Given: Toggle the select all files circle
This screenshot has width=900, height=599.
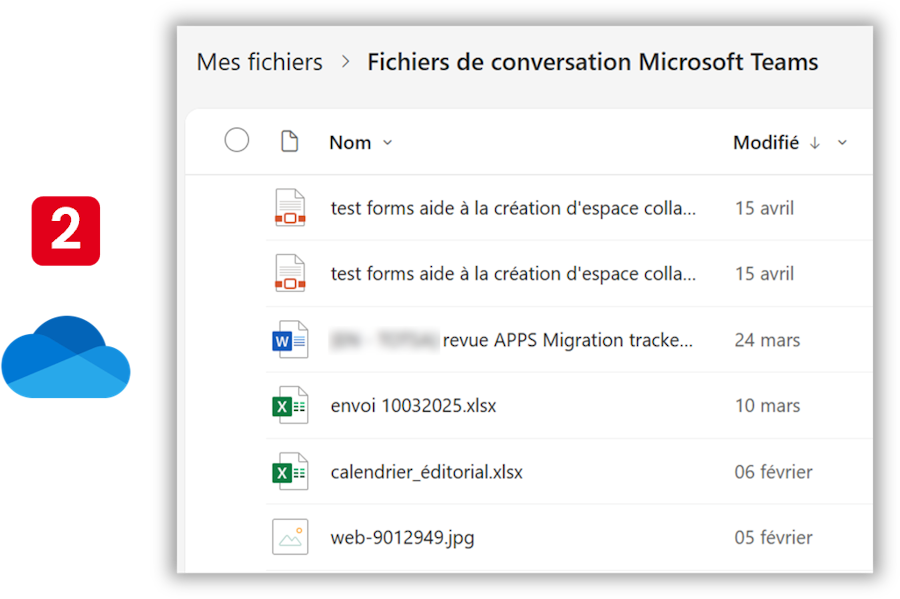Looking at the screenshot, I should point(237,141).
